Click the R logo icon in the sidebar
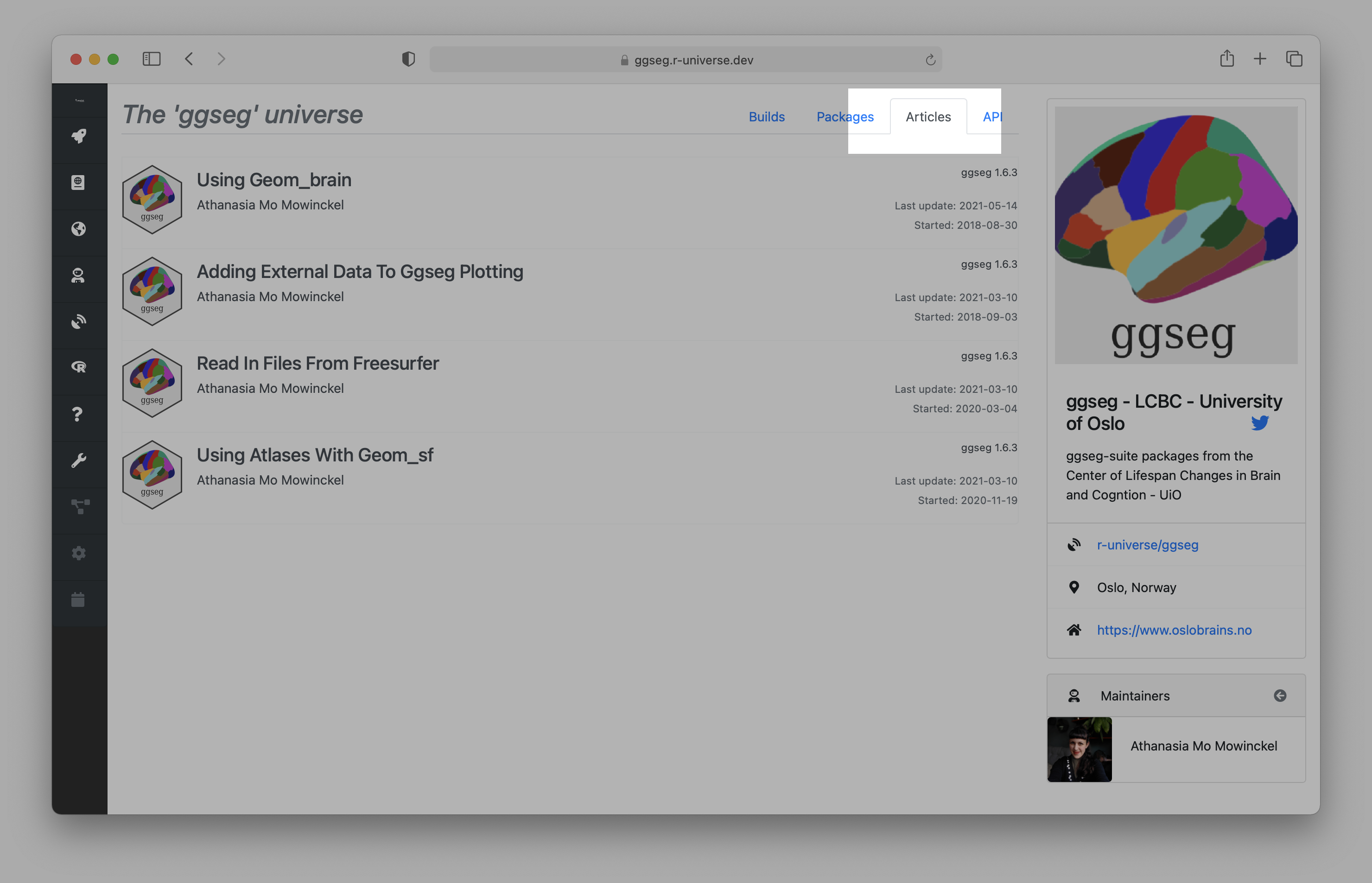This screenshot has width=1372, height=883. pos(79,367)
